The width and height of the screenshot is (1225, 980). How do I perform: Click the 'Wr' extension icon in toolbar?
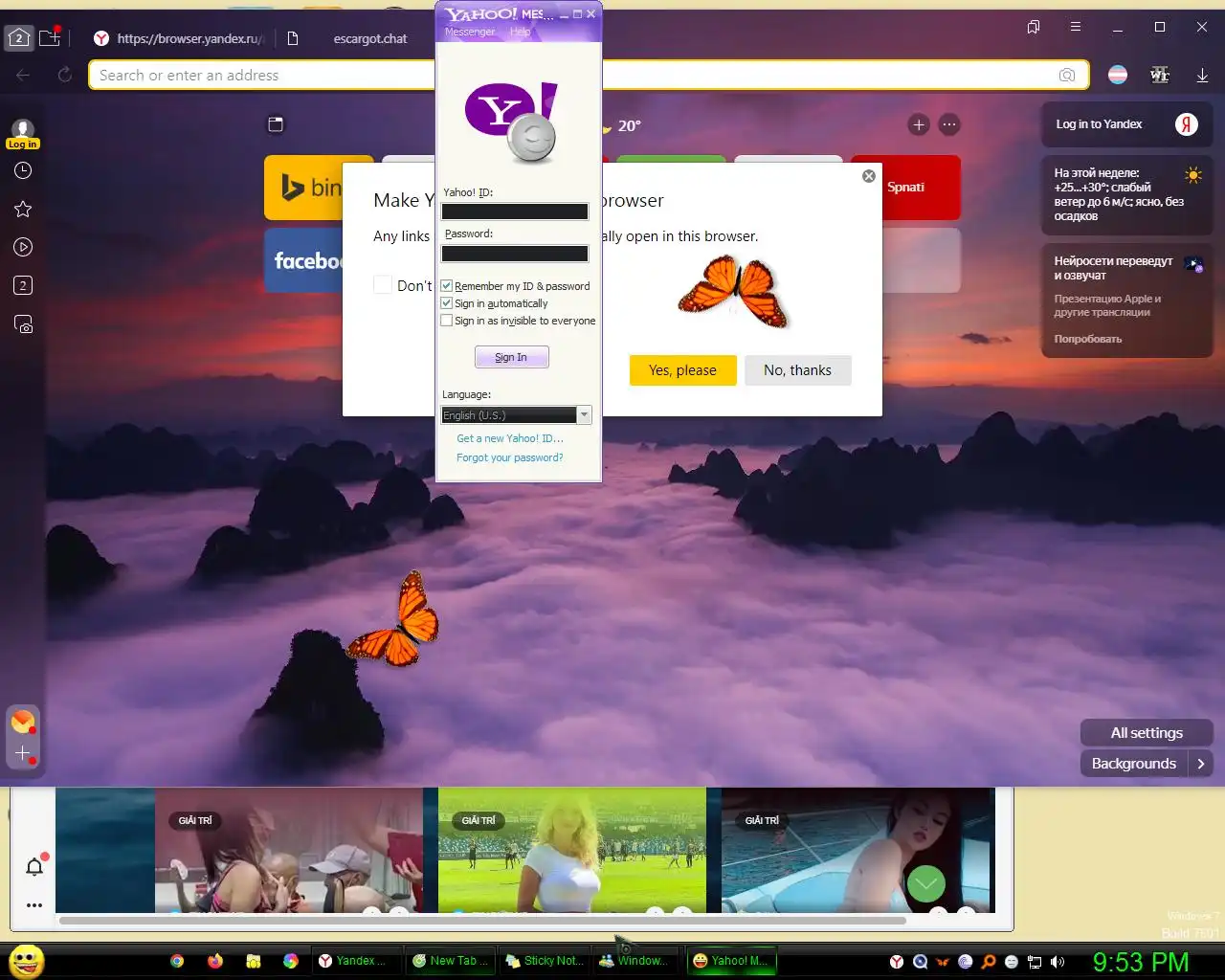1160,75
